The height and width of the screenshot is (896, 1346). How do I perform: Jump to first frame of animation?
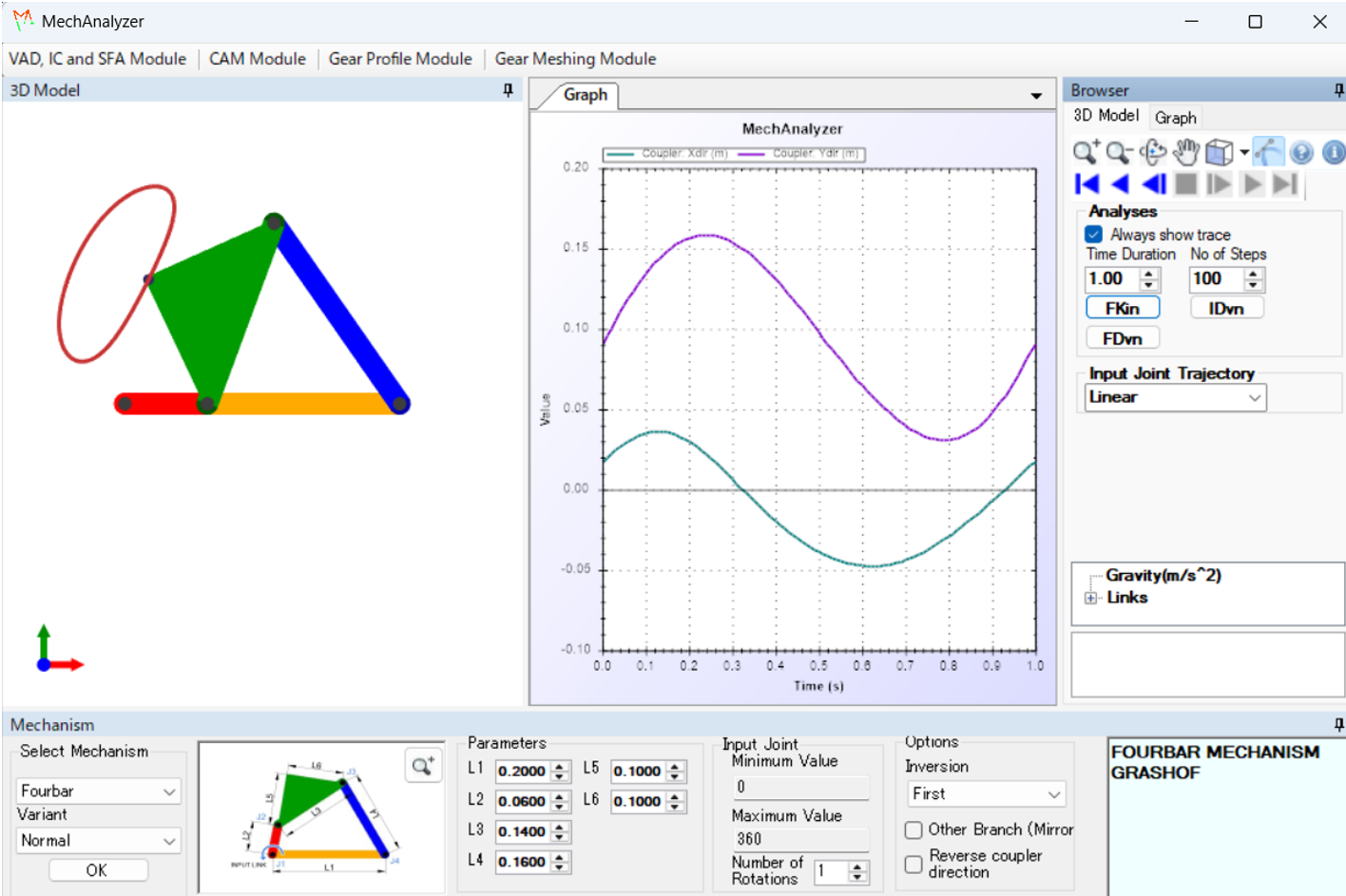tap(1086, 184)
